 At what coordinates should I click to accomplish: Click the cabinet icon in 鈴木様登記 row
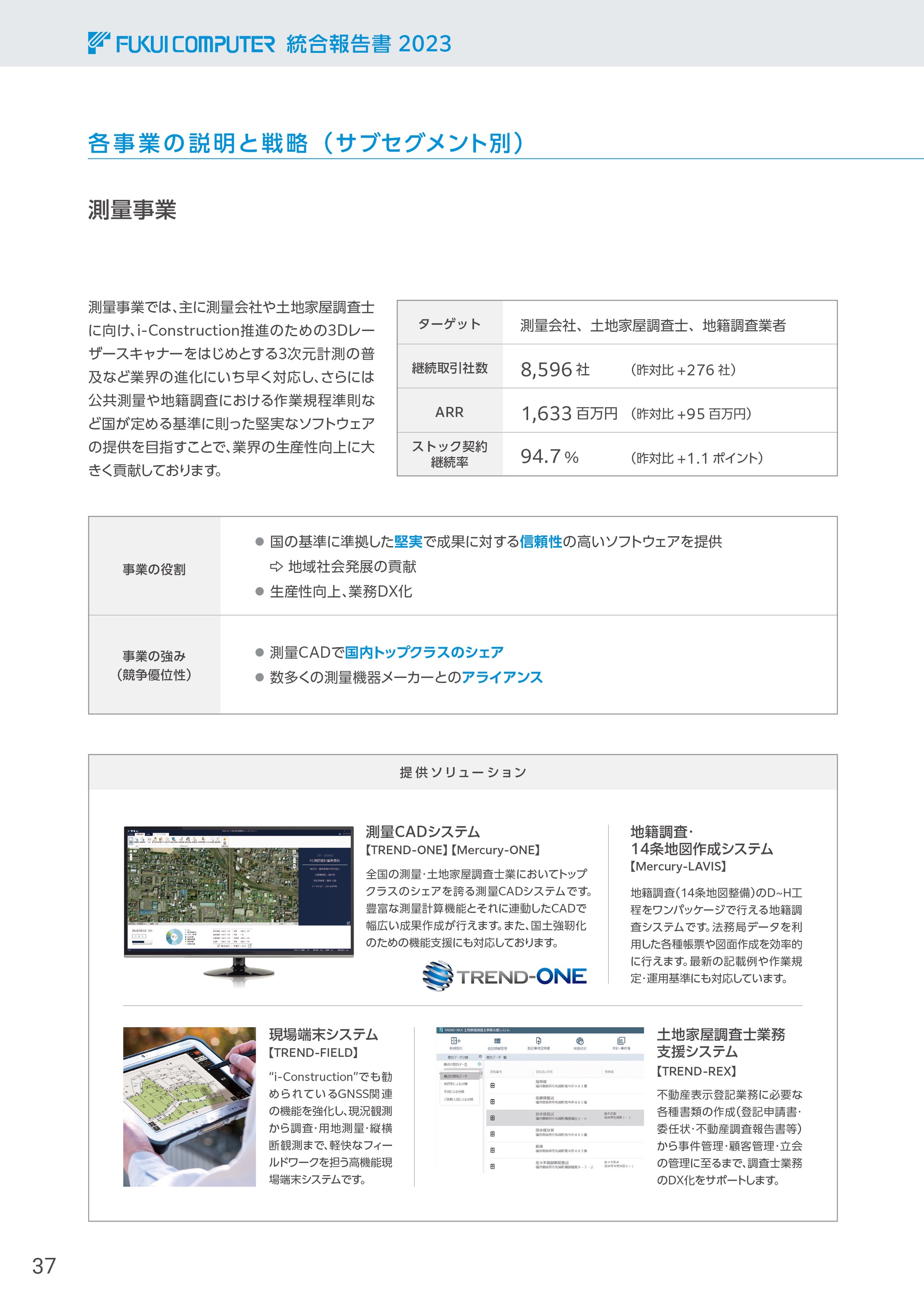coord(493,1118)
